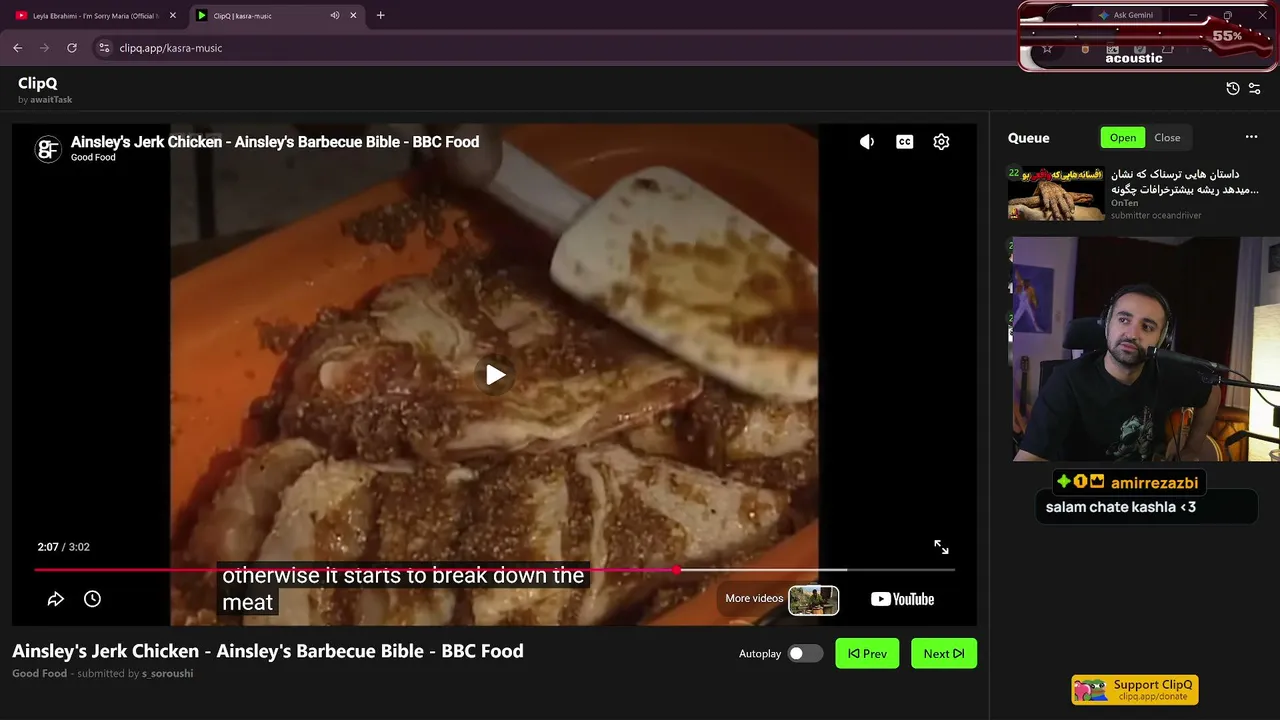
Task: Mute the ClipQ tab audio icon
Action: pos(334,16)
